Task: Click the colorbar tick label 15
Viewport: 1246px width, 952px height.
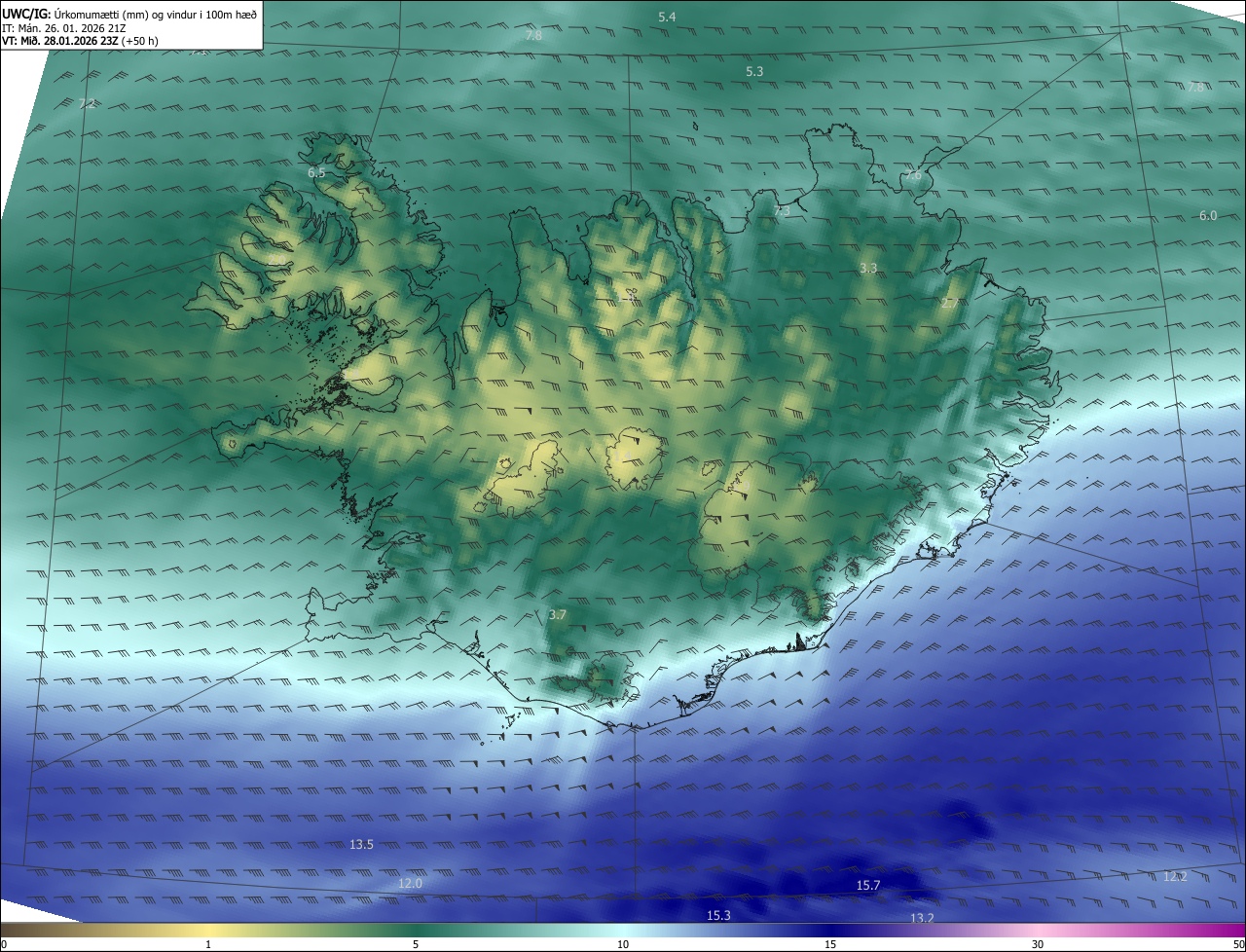Action: [x=830, y=944]
